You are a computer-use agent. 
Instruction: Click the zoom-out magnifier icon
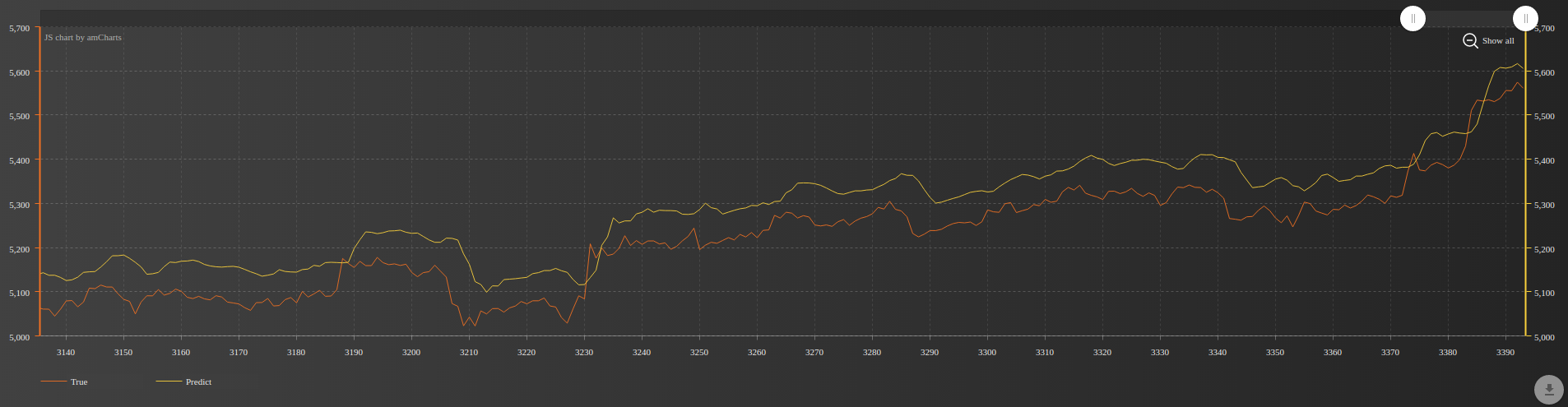(x=1470, y=40)
